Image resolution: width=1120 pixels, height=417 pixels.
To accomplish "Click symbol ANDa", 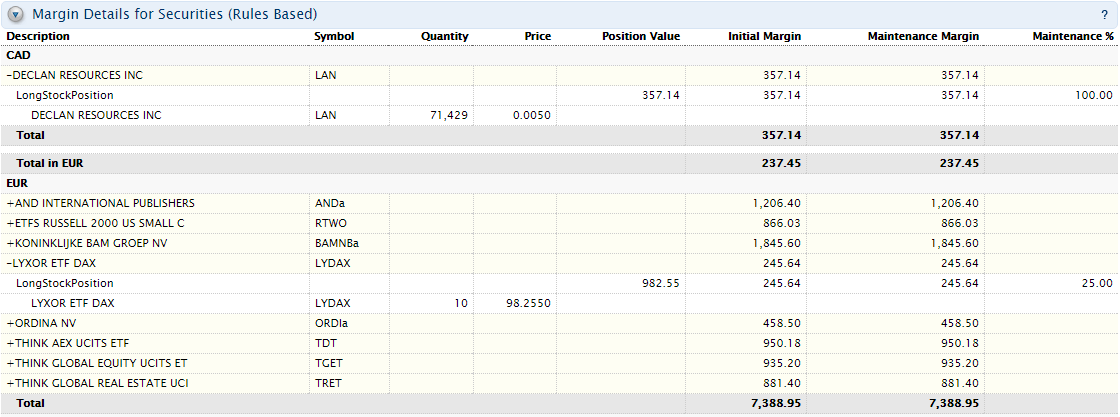I will coord(329,204).
